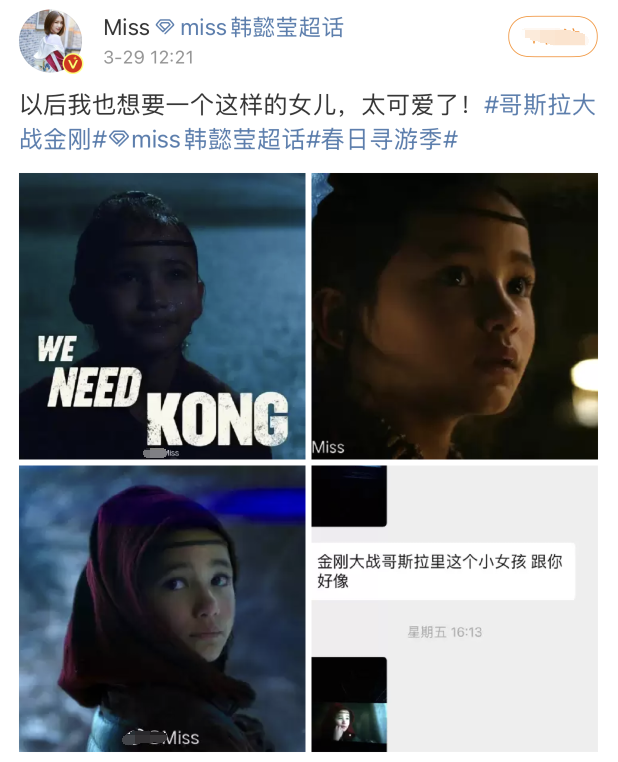Tap the chat message about 金刚大战哥斯拉
Viewport: 618px width, 762px height.
pos(443,571)
